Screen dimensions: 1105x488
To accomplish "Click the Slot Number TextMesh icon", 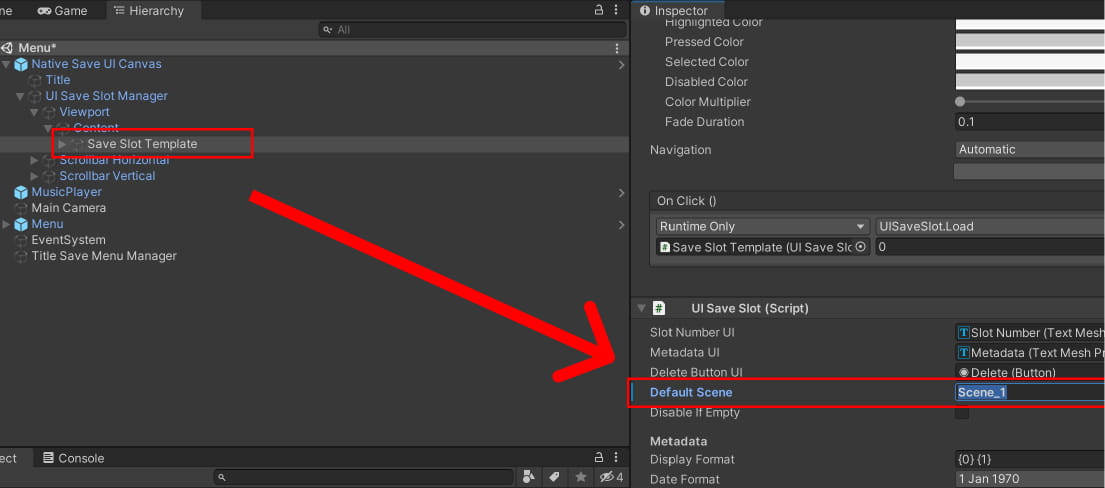I will [963, 333].
